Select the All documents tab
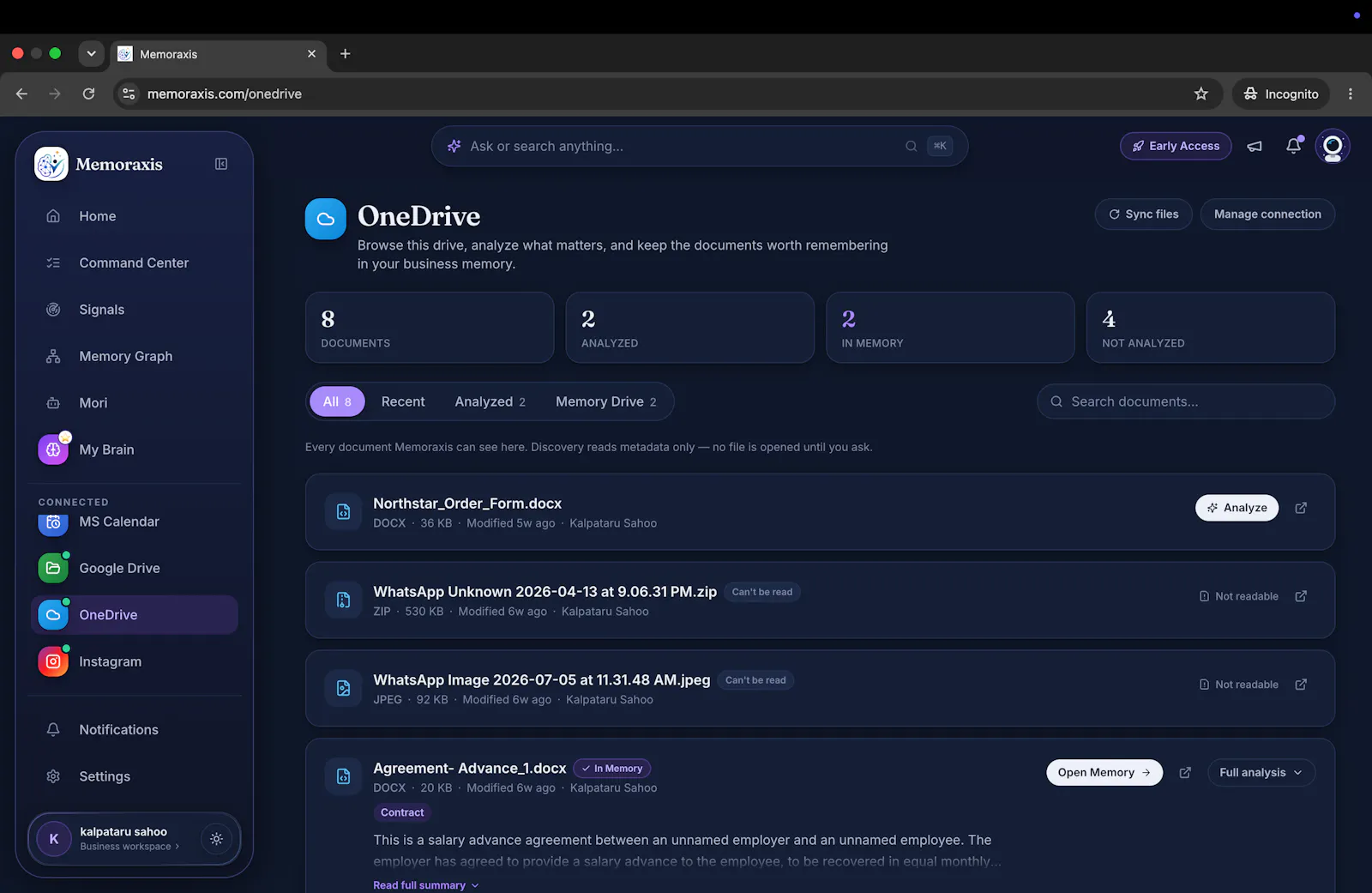The image size is (1372, 893). coord(337,401)
